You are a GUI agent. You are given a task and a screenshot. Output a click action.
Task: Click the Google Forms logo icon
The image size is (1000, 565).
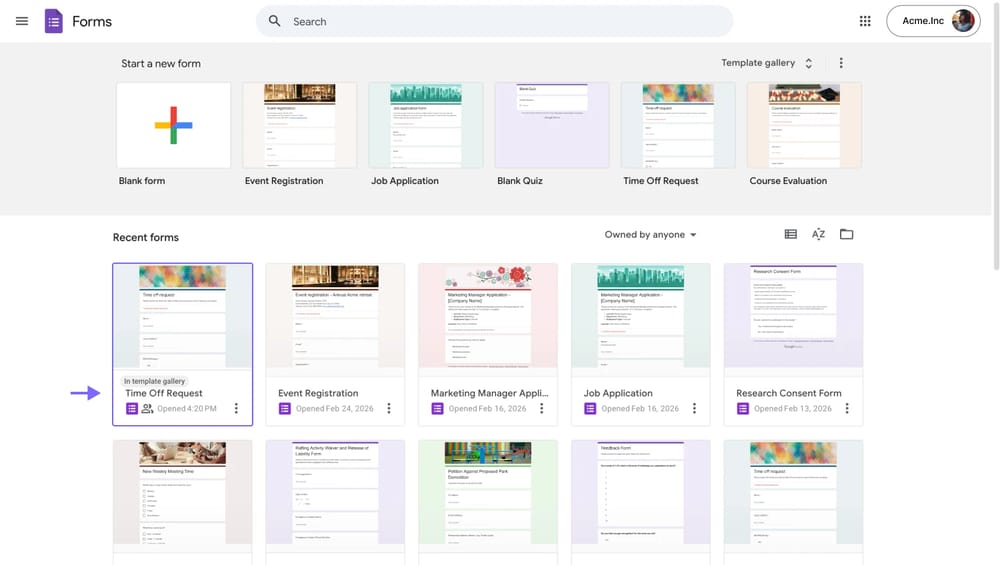point(54,21)
